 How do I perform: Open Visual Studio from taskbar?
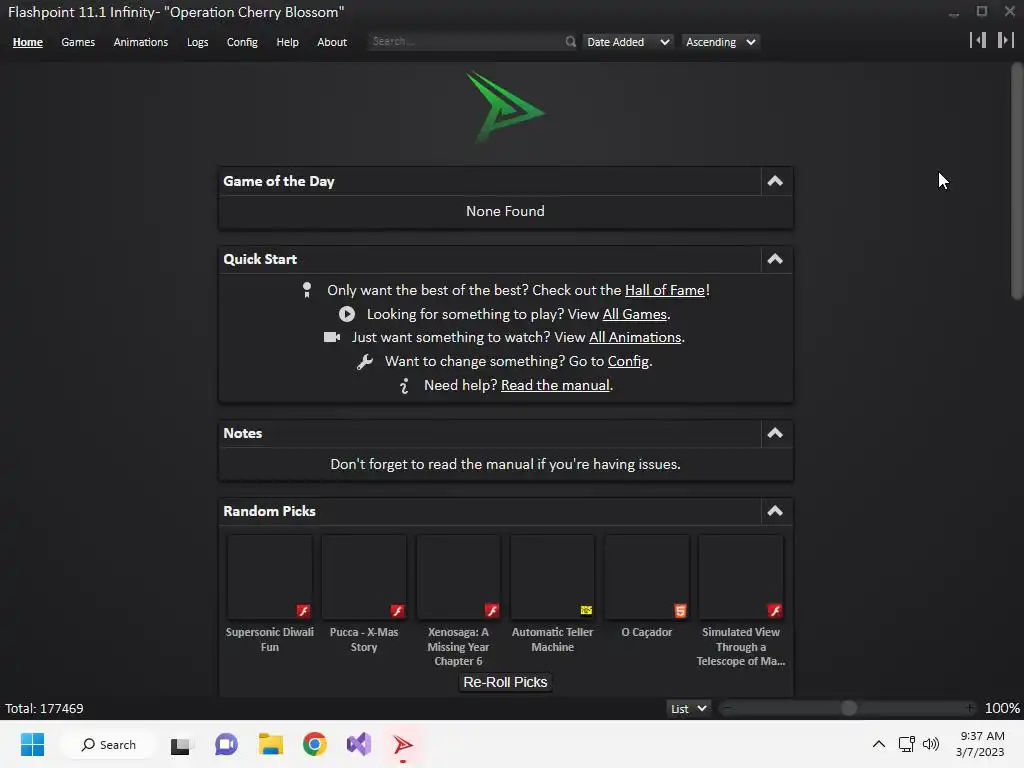[x=359, y=744]
